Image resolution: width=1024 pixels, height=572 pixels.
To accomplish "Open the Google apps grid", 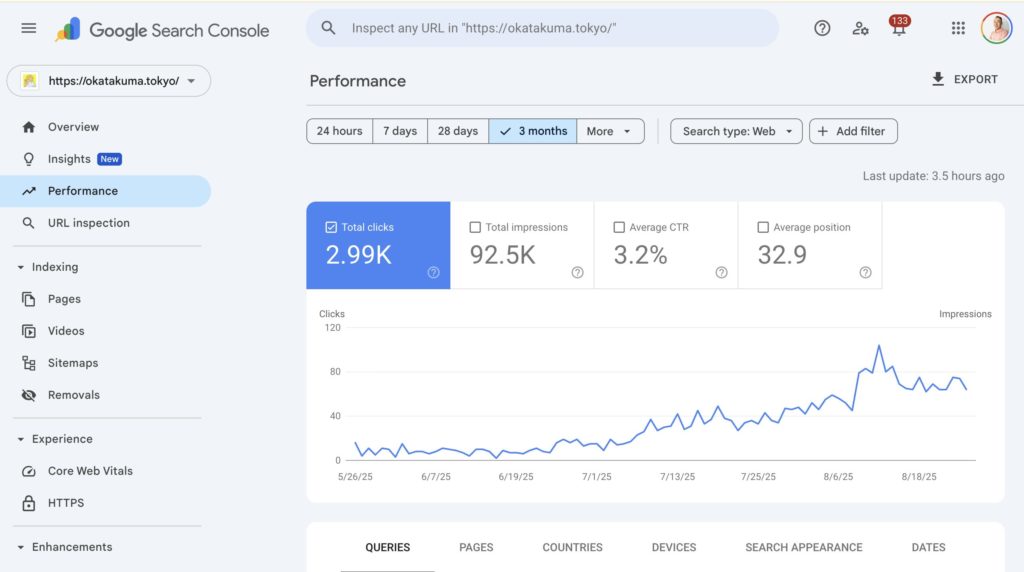I will click(x=958, y=28).
